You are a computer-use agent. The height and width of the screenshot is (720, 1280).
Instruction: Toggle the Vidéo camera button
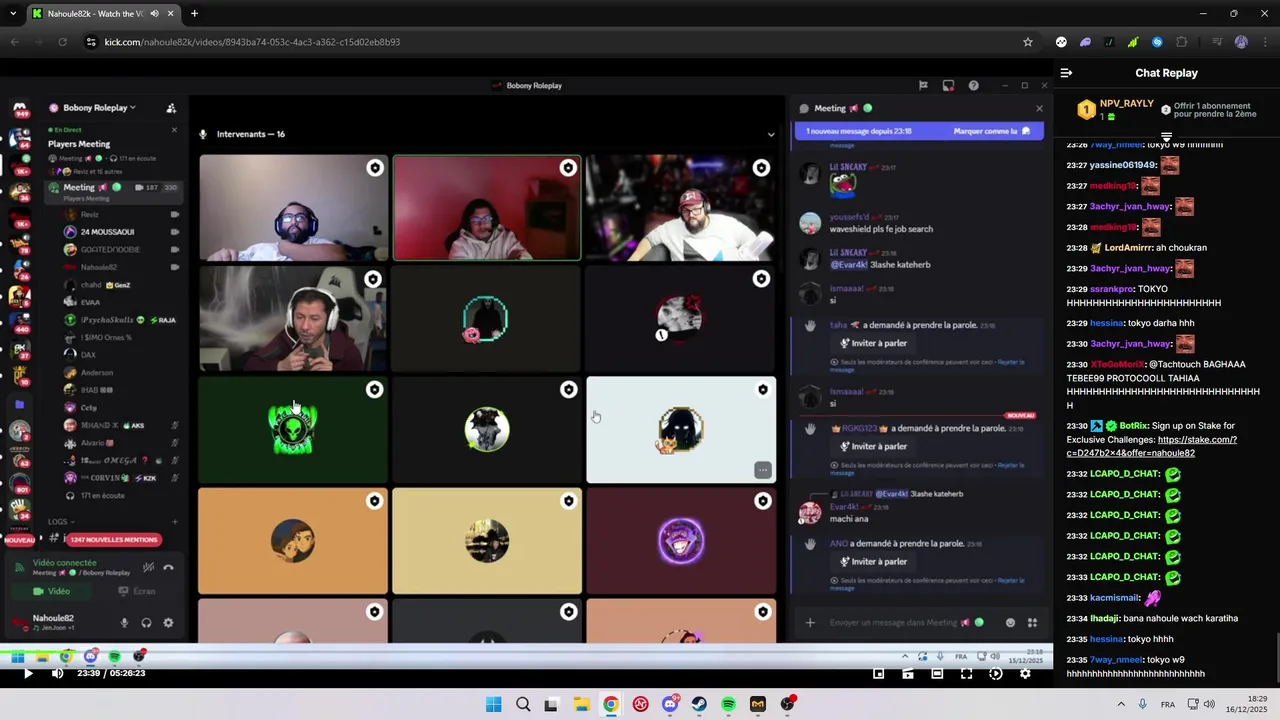pos(52,591)
